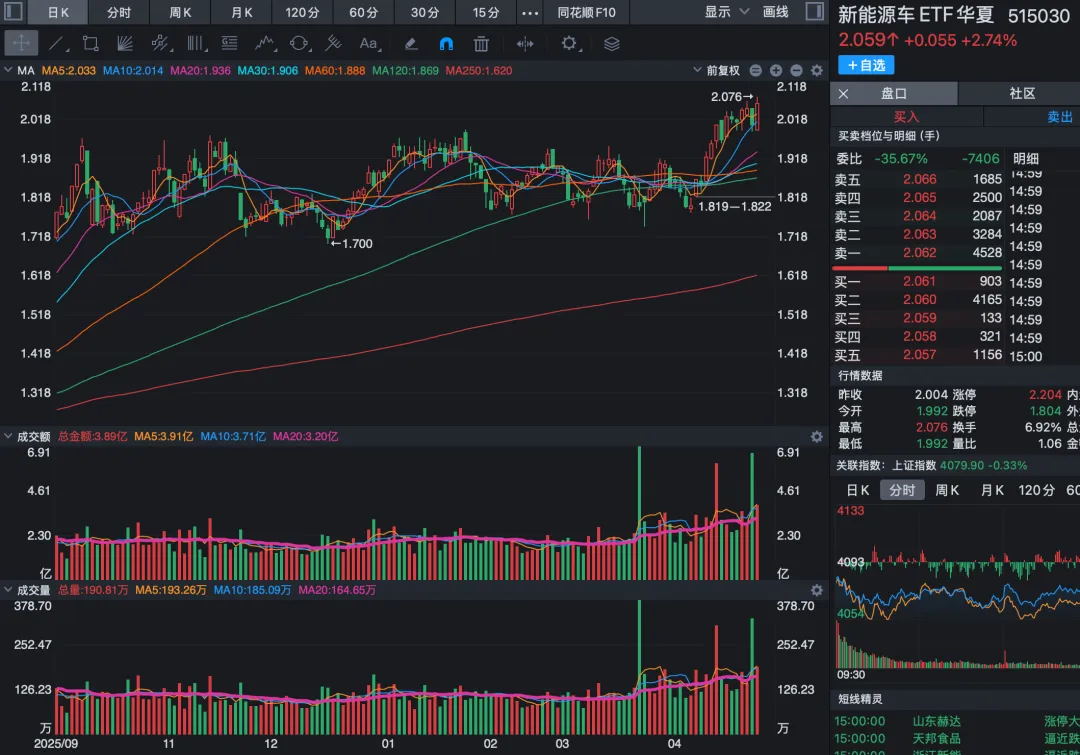Click the eraser tool icon
1080x755 pixels.
pos(411,44)
